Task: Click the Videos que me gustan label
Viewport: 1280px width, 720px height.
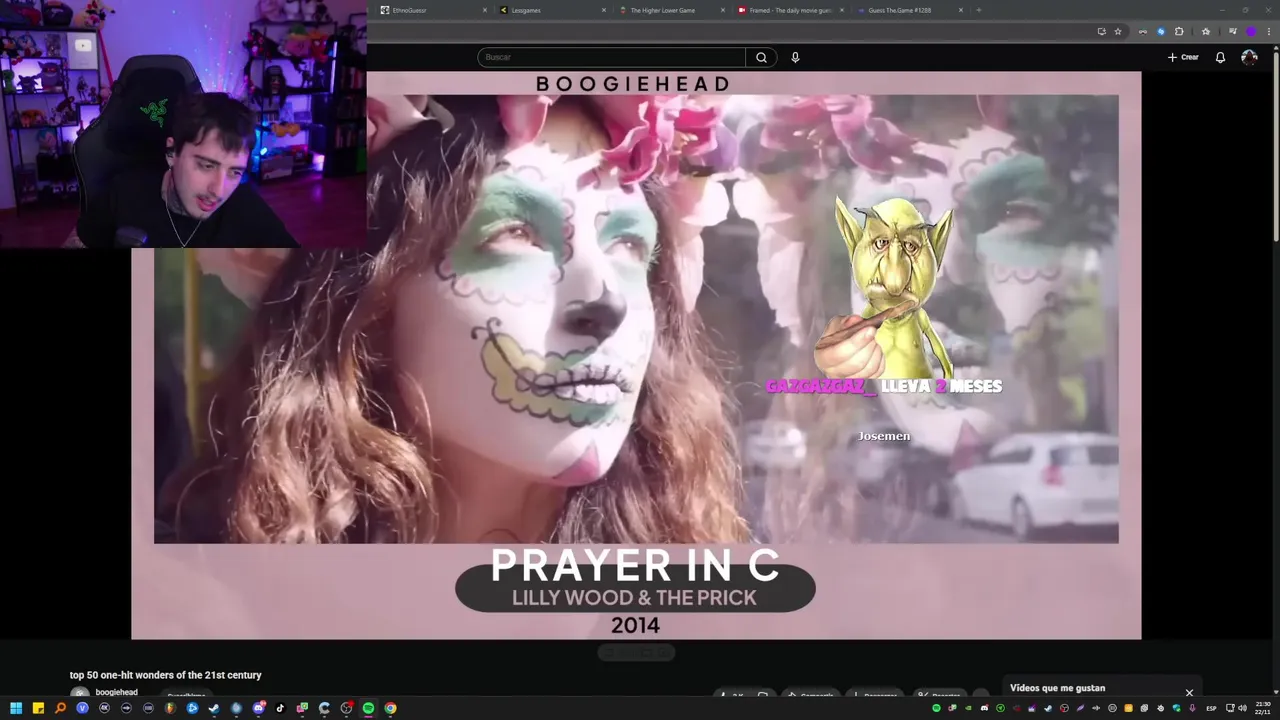Action: coord(1057,688)
